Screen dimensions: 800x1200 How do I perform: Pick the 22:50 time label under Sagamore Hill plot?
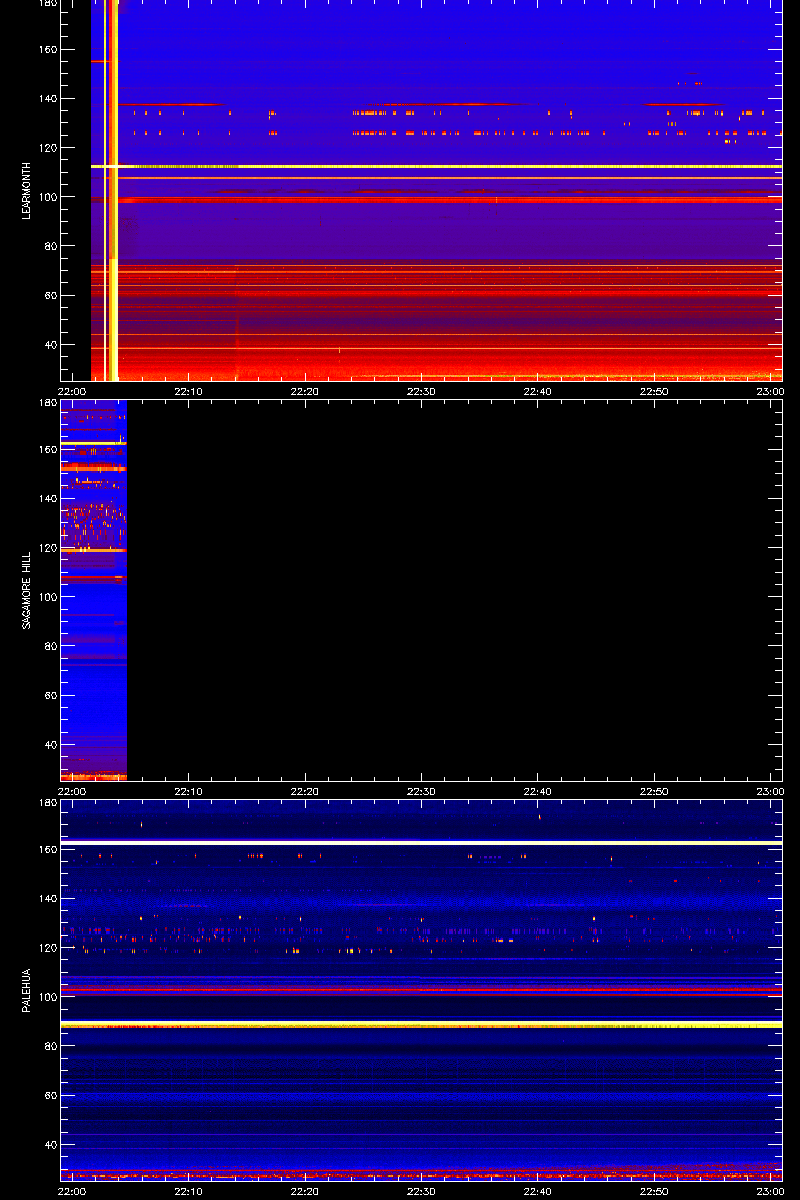(654, 791)
